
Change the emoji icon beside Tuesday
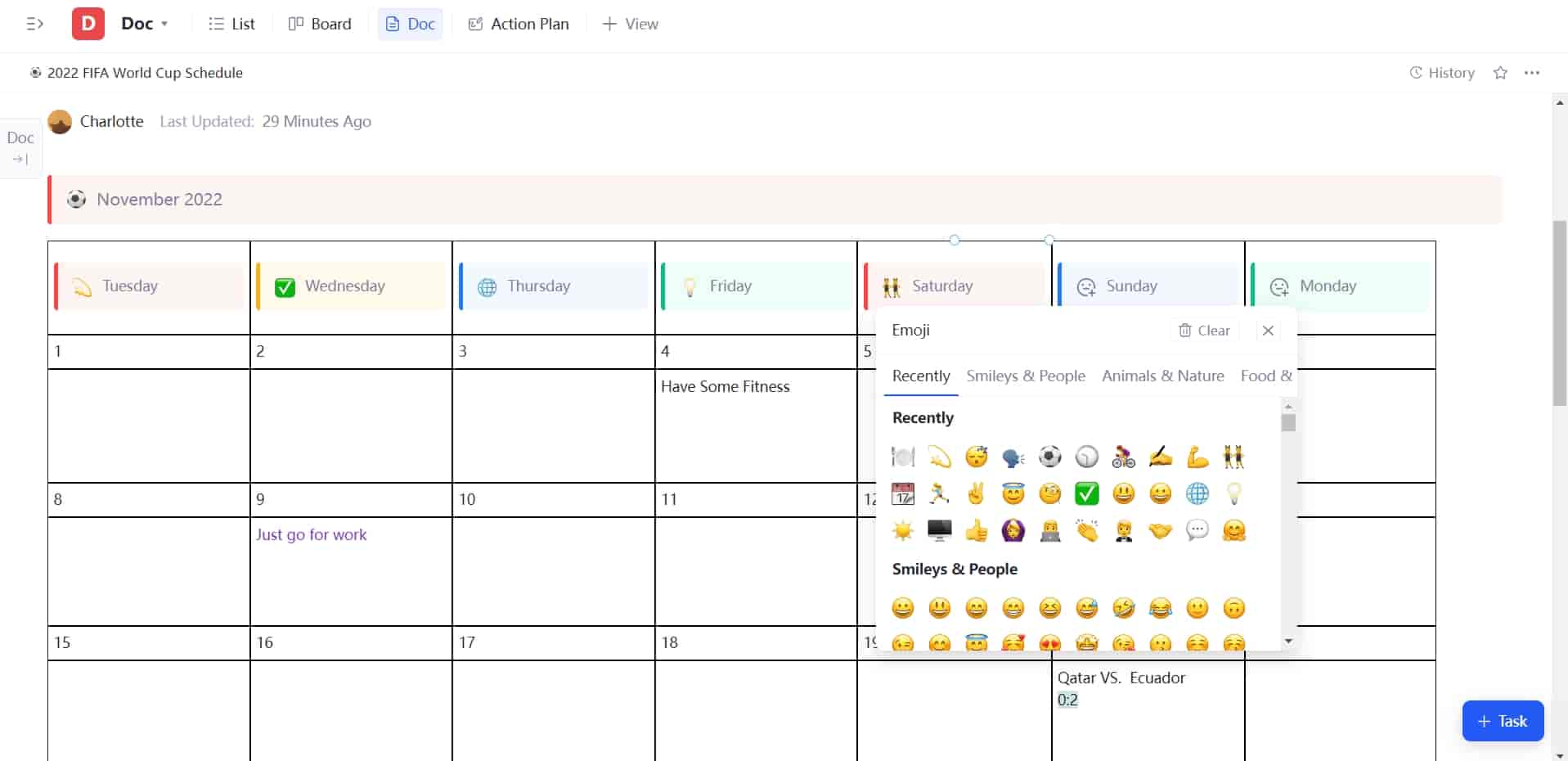pos(83,286)
